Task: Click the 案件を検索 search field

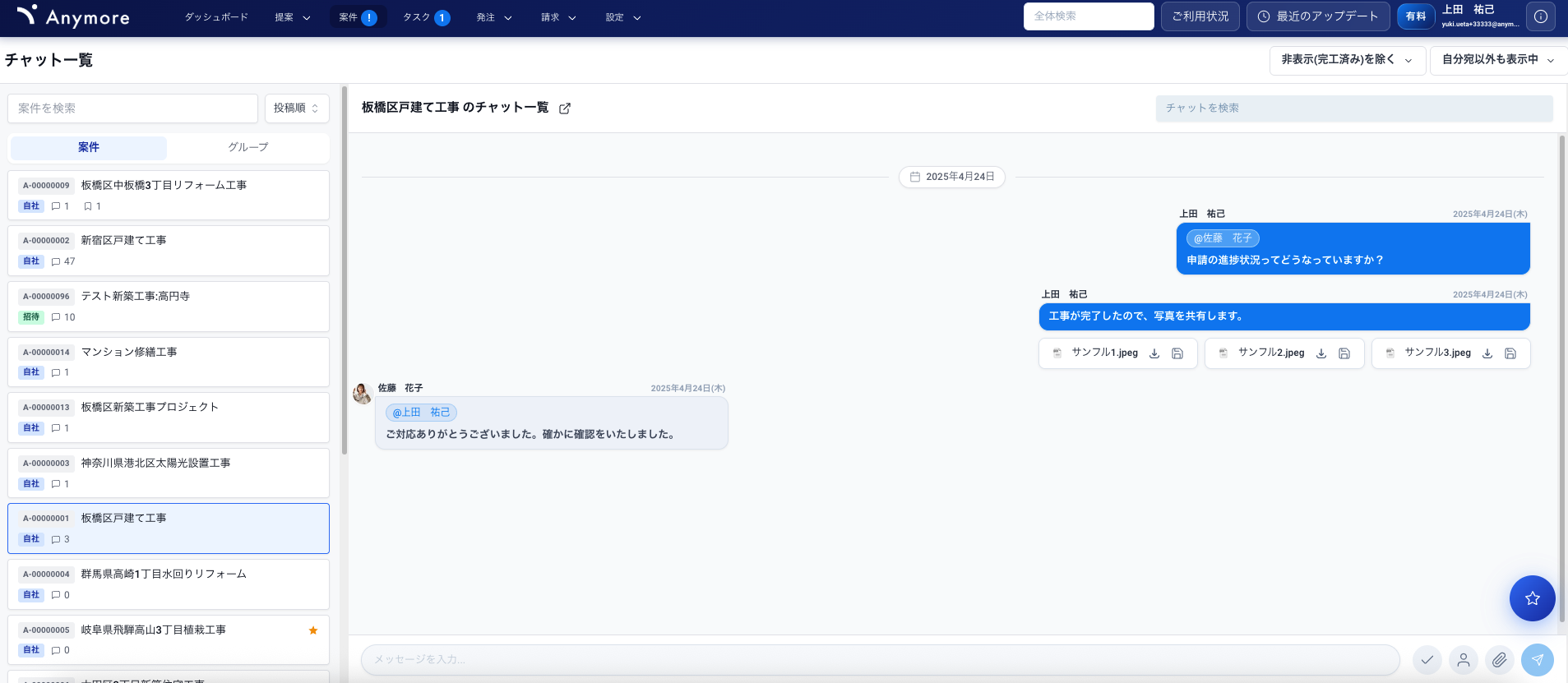Action: tap(132, 108)
